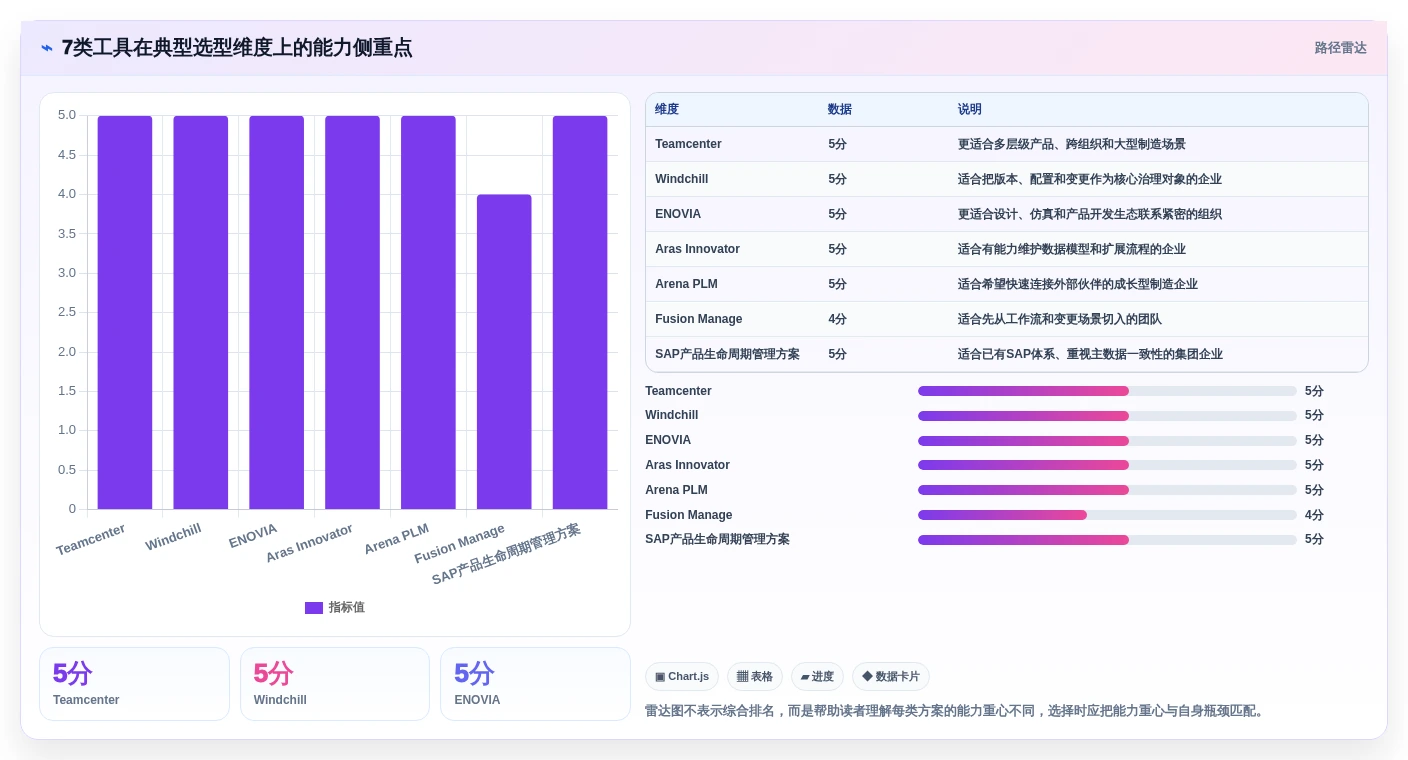Click the Windchill bar in the chart
The width and height of the screenshot is (1408, 760).
tap(201, 312)
